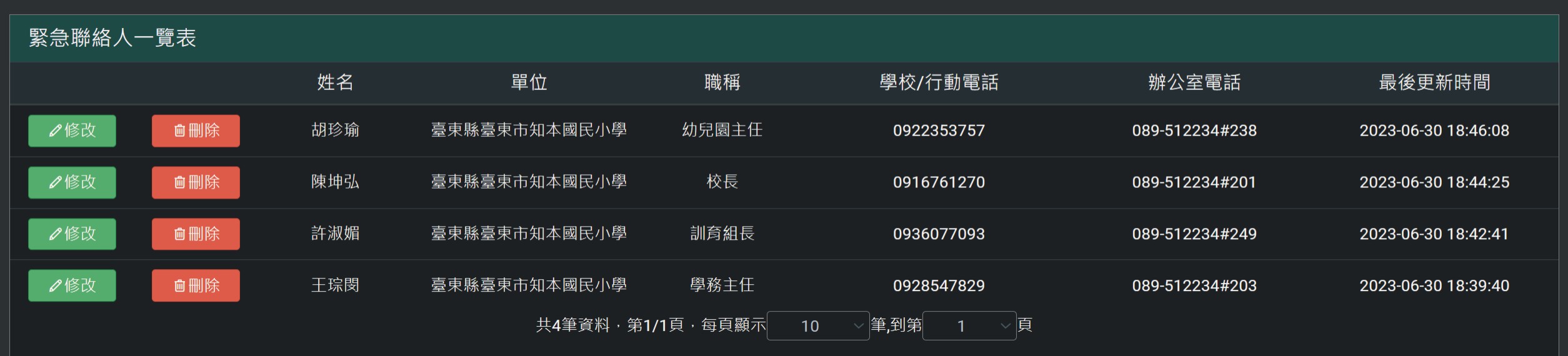Click trash icon in 陳坤弘's 刪除 button

pyautogui.click(x=179, y=182)
